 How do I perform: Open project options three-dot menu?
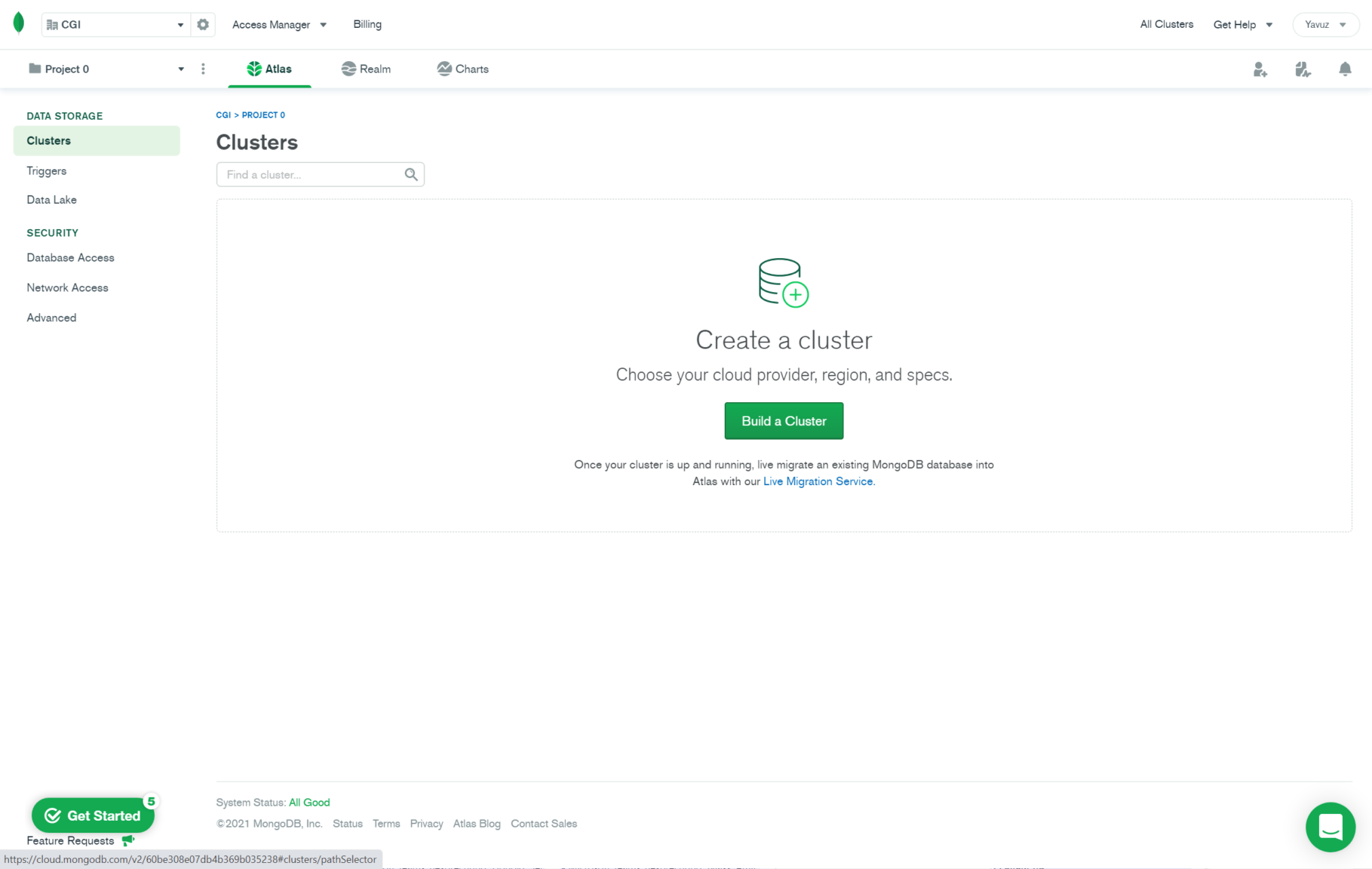(x=203, y=69)
